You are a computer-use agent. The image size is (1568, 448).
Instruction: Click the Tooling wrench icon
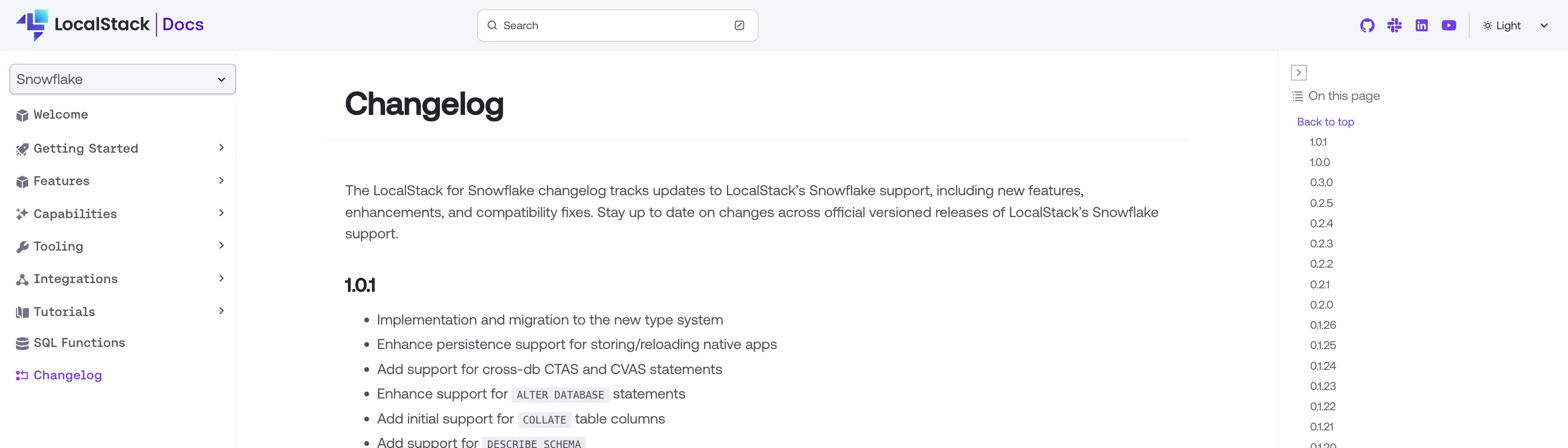22,246
